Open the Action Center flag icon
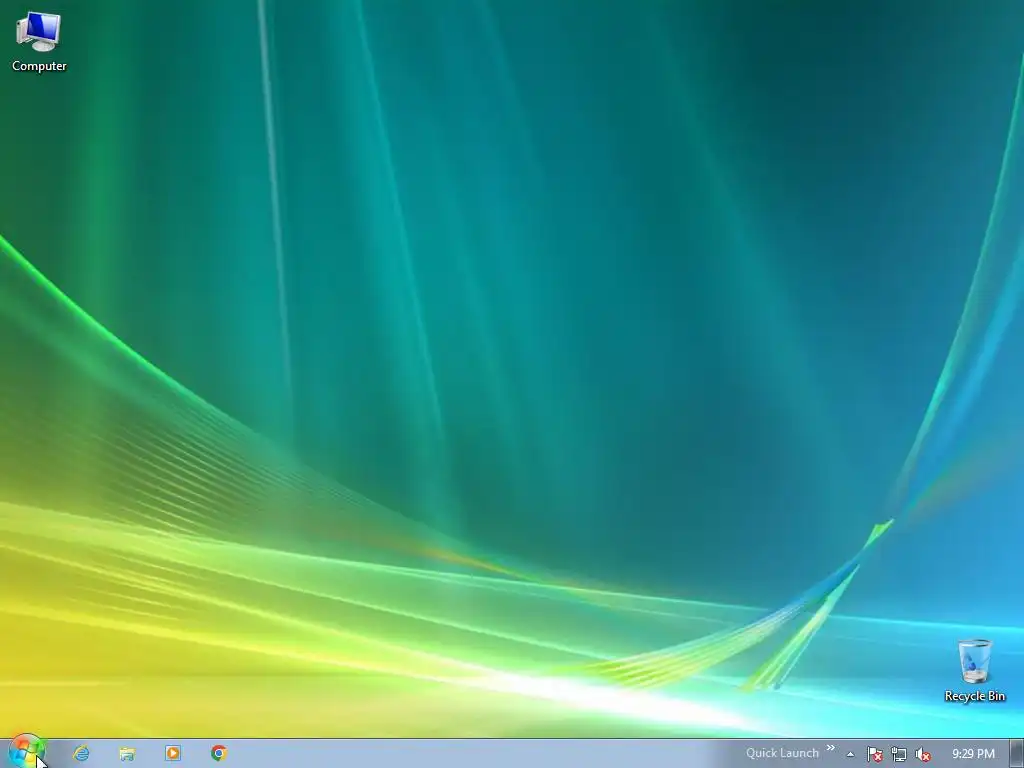This screenshot has height=768, width=1024. click(874, 754)
